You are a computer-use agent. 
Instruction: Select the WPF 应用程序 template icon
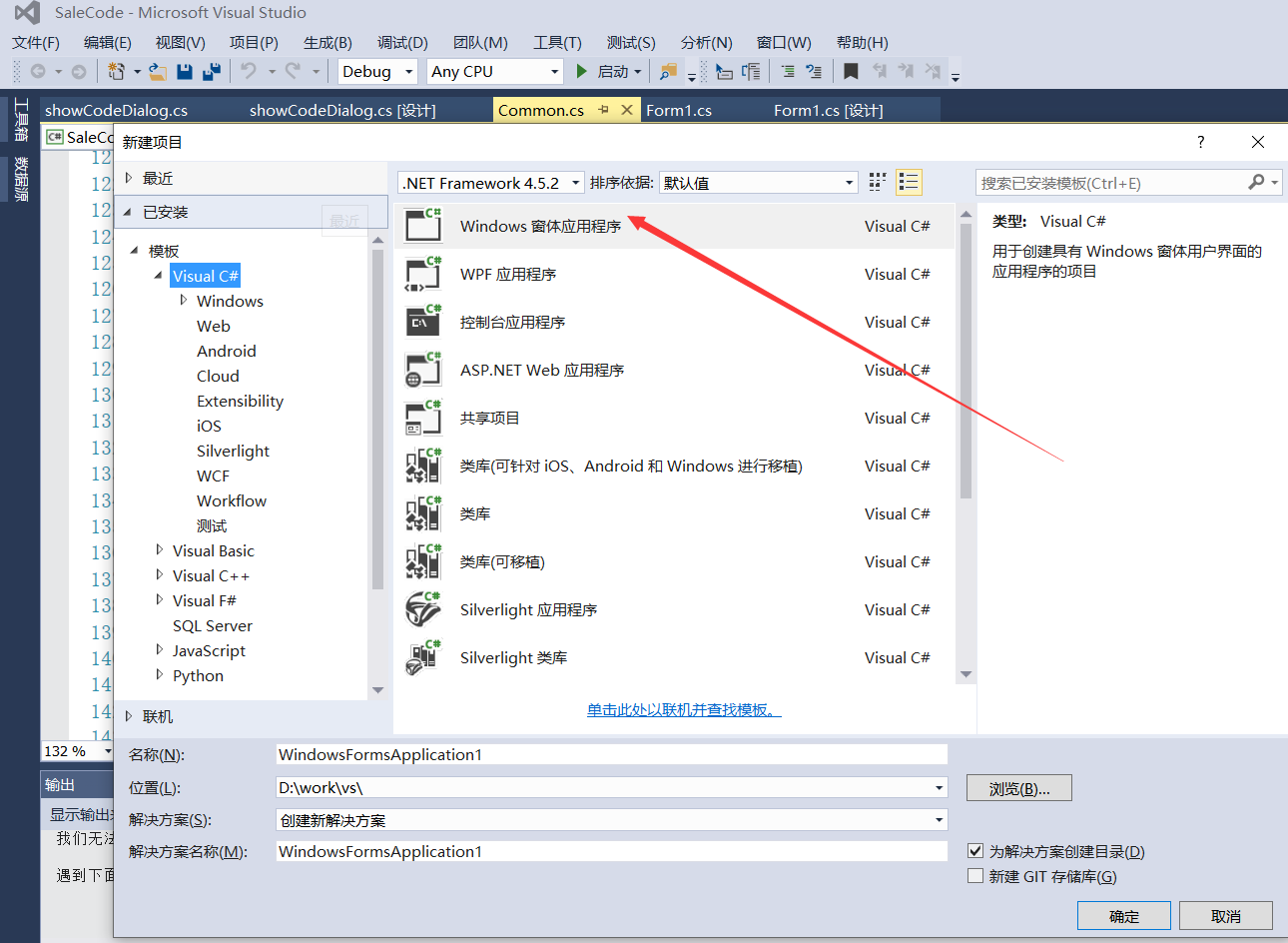pos(423,274)
